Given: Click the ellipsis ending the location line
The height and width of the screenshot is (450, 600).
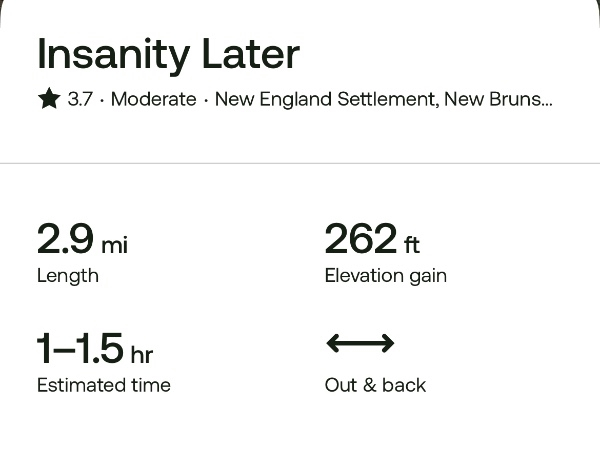Looking at the screenshot, I should pos(545,103).
